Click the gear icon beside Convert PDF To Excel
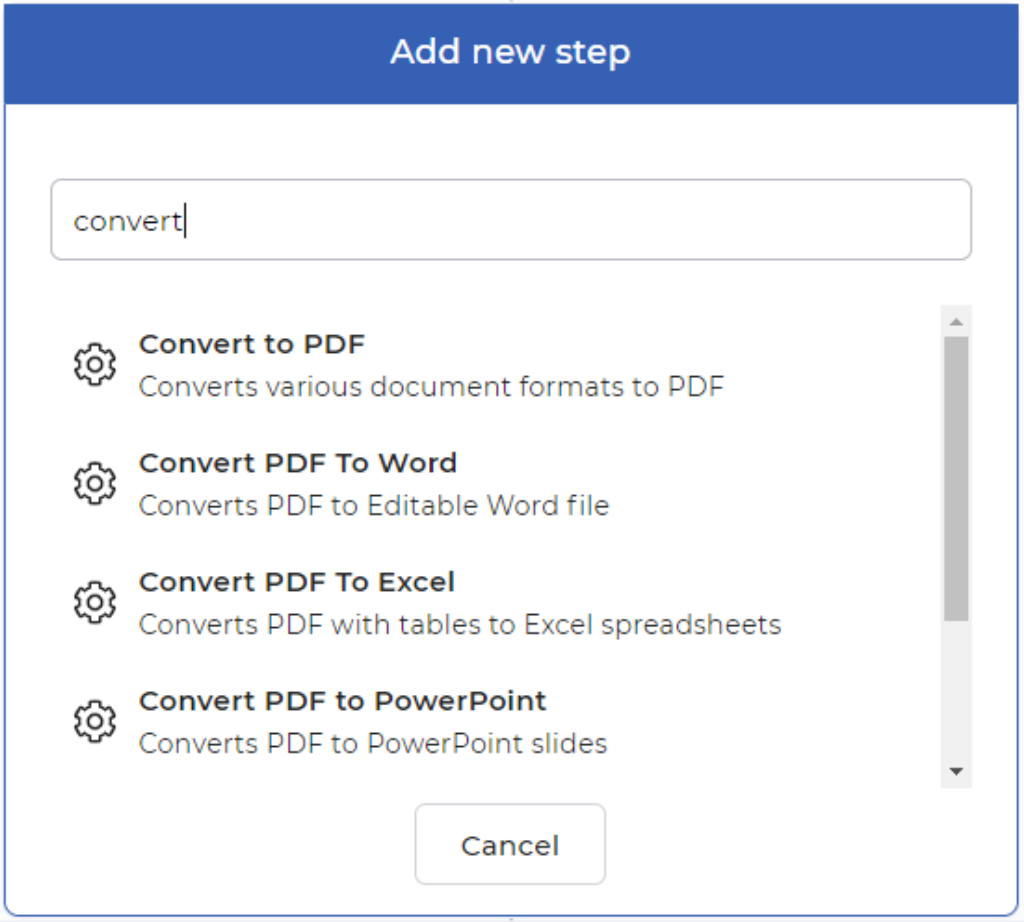The width and height of the screenshot is (1024, 922). point(95,603)
